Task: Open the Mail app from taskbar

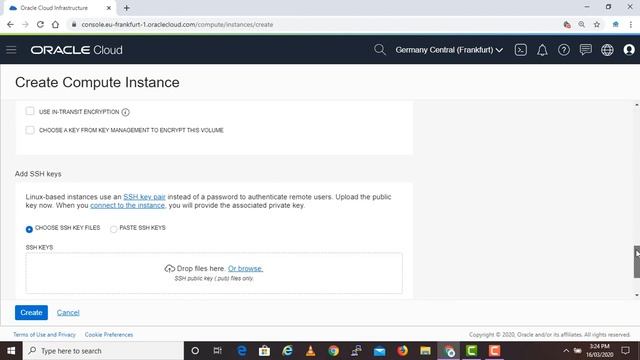Action: point(379,351)
